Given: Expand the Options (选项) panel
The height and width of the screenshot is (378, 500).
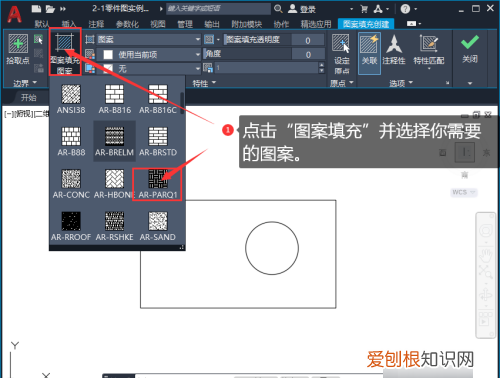Looking at the screenshot, I should click(401, 83).
